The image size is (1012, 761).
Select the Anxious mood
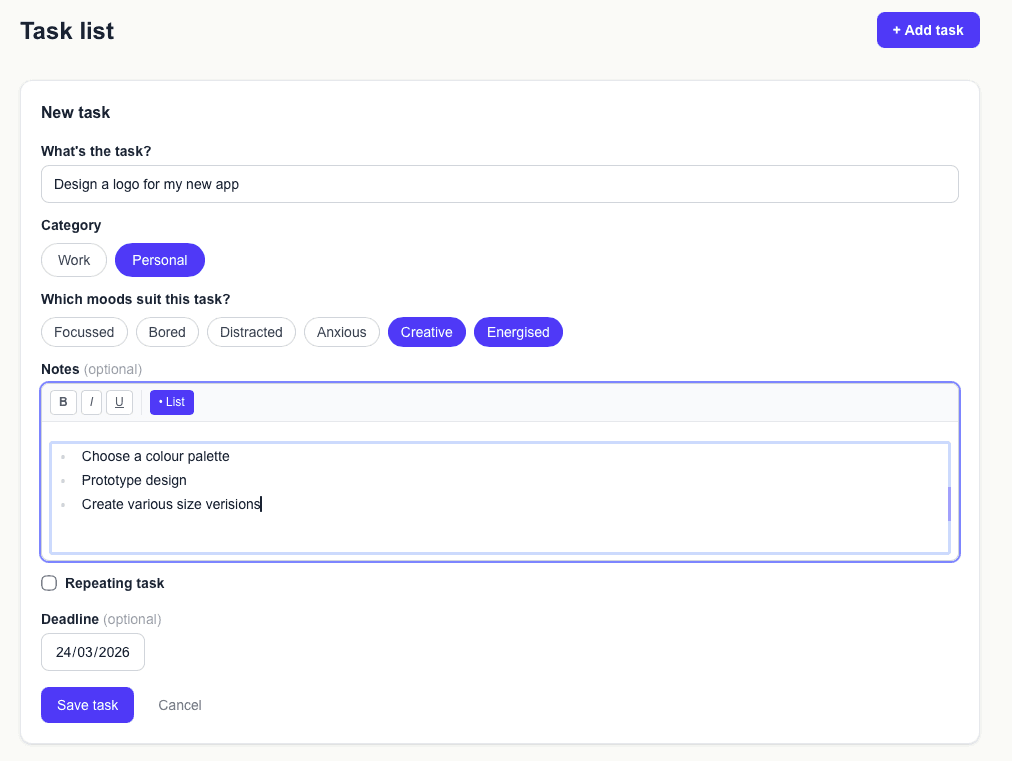coord(341,332)
